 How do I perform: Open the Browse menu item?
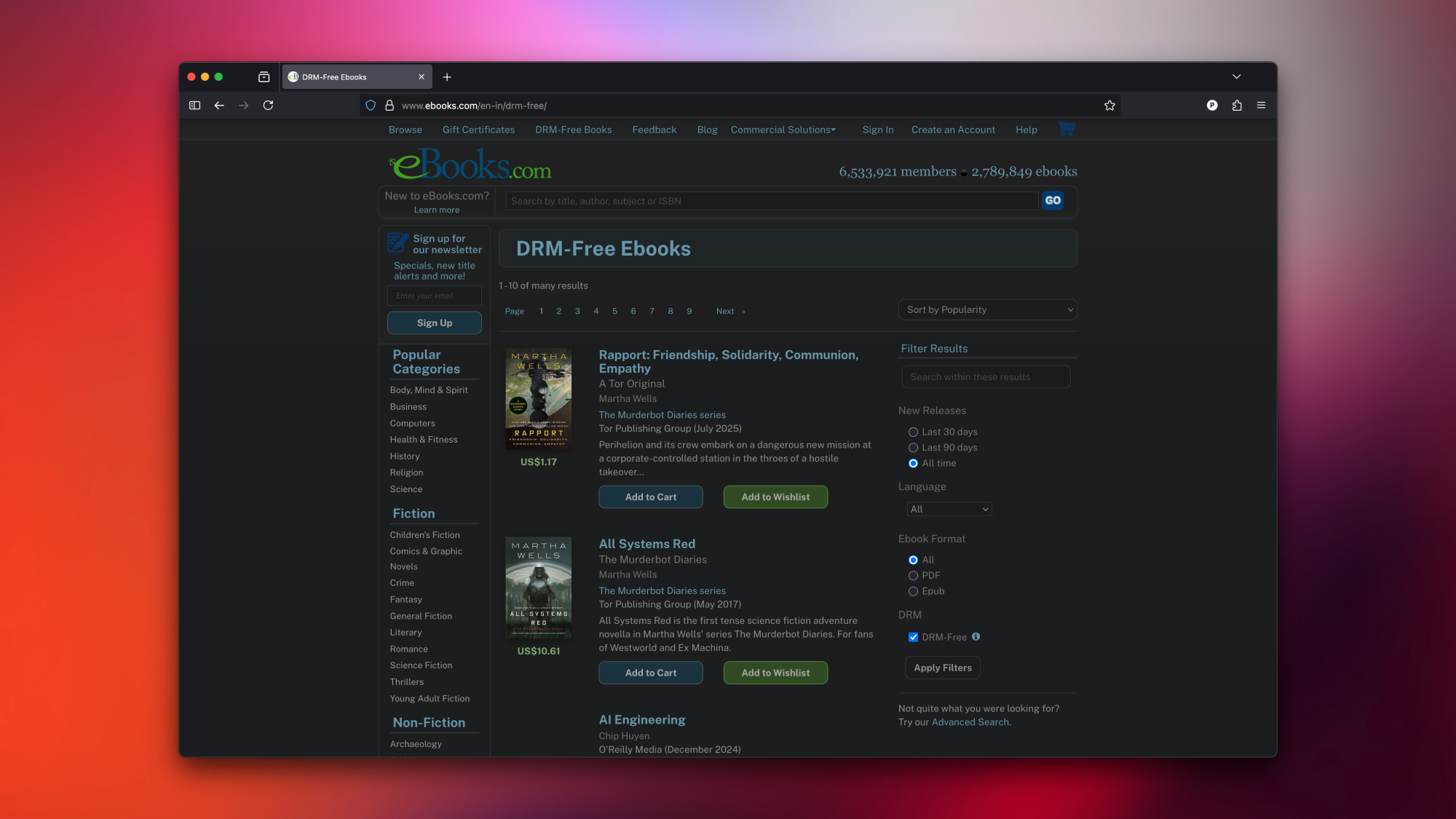pyautogui.click(x=405, y=130)
